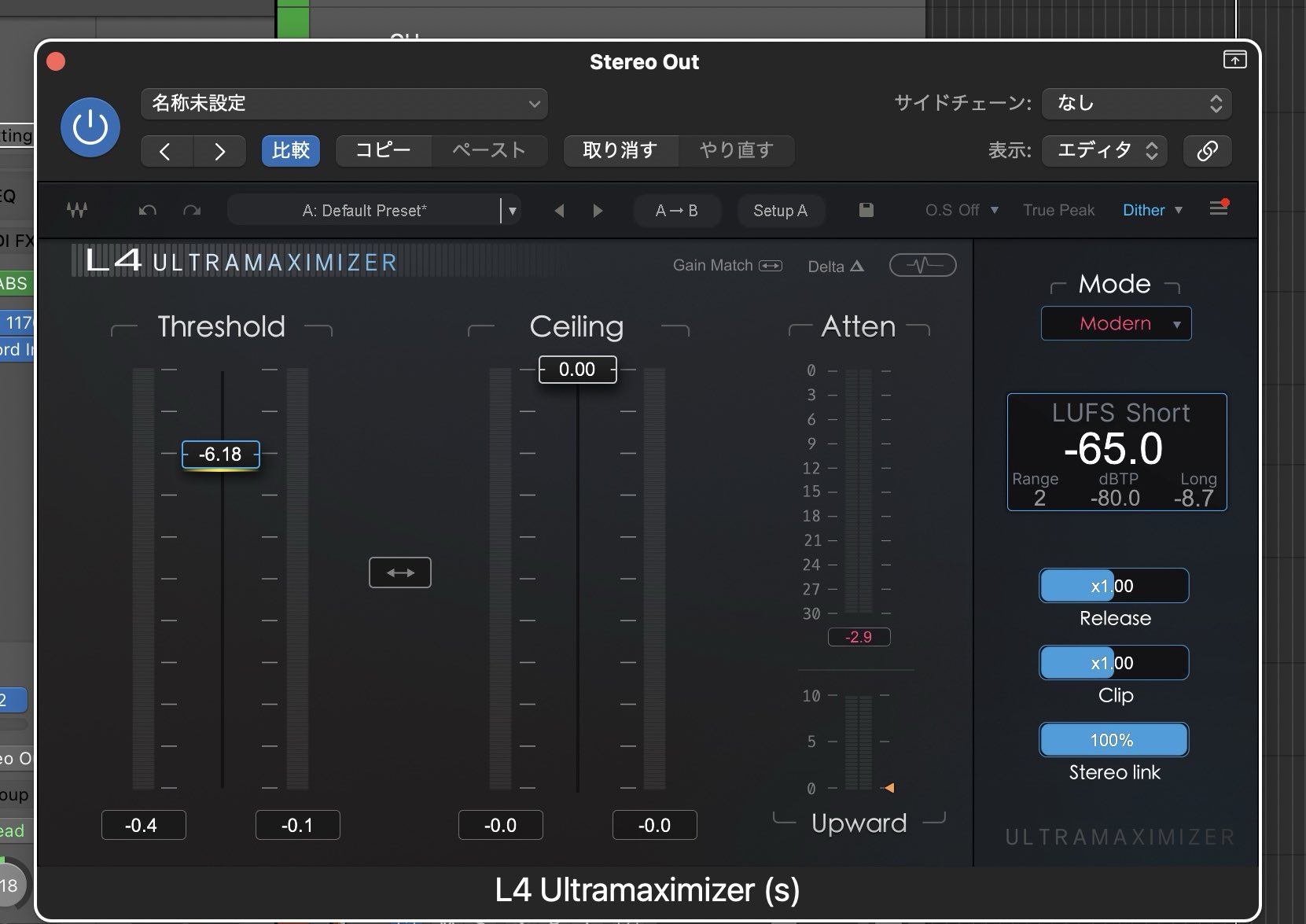Click the LUFS Range value 2
The image size is (1306, 924).
pos(1039,498)
